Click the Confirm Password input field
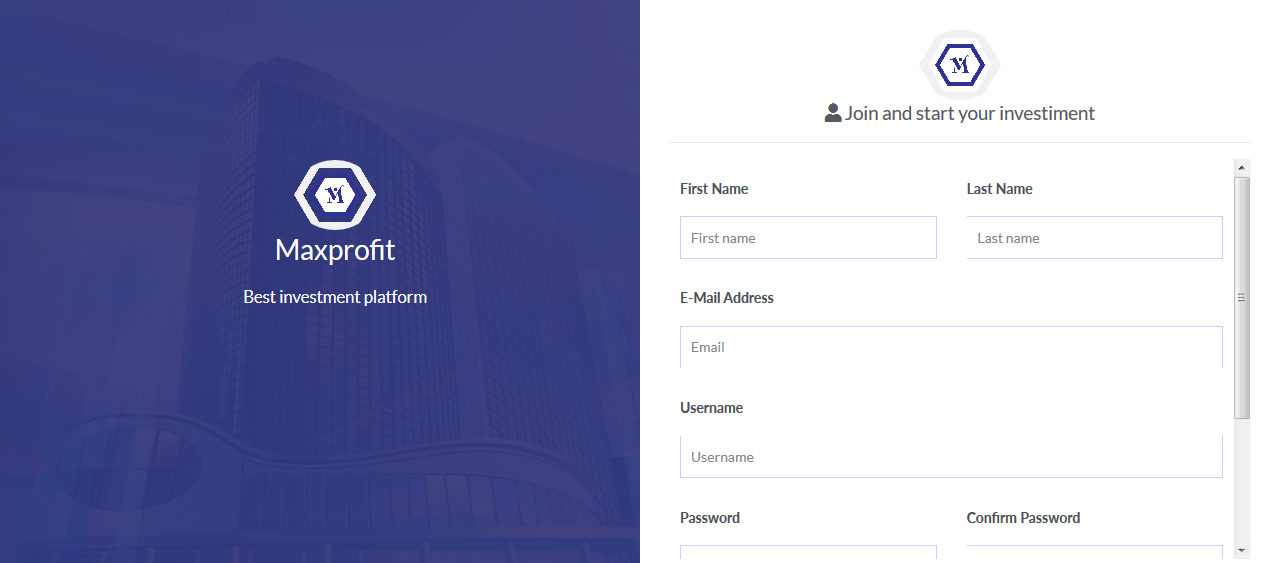Viewport: 1263px width, 563px height. 1094,552
